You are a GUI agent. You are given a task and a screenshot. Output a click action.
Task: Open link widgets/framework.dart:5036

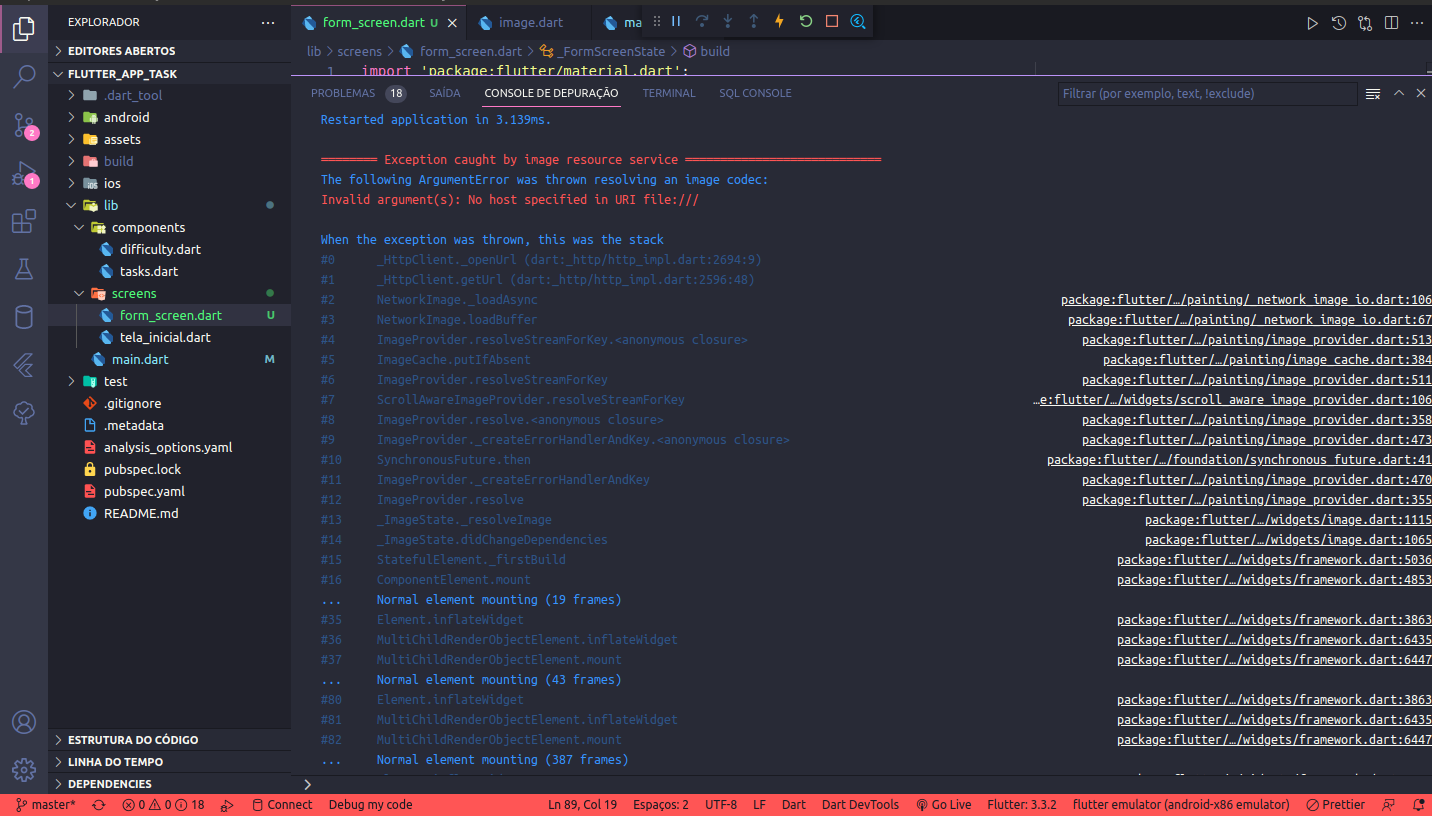1274,560
